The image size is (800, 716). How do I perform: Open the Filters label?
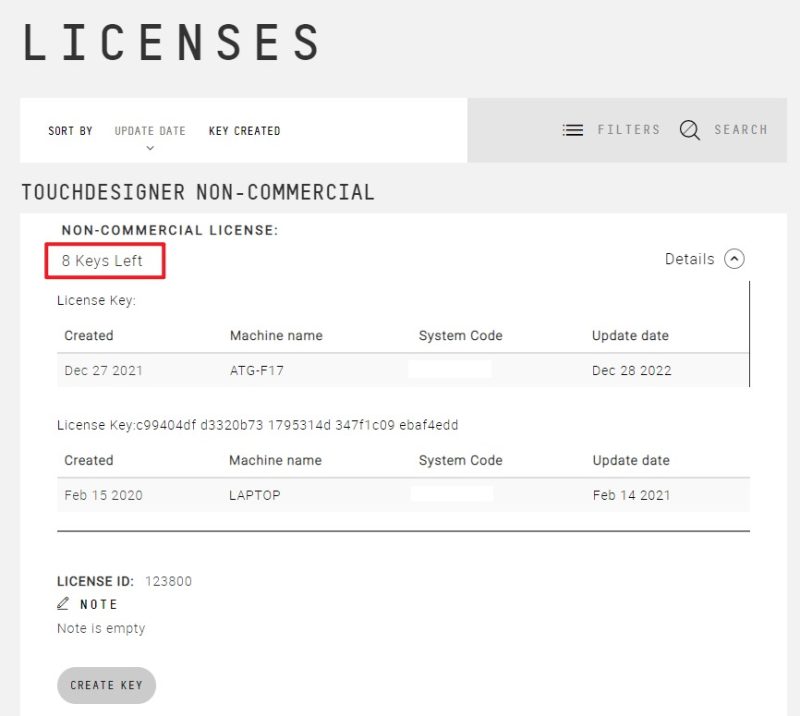tap(629, 130)
